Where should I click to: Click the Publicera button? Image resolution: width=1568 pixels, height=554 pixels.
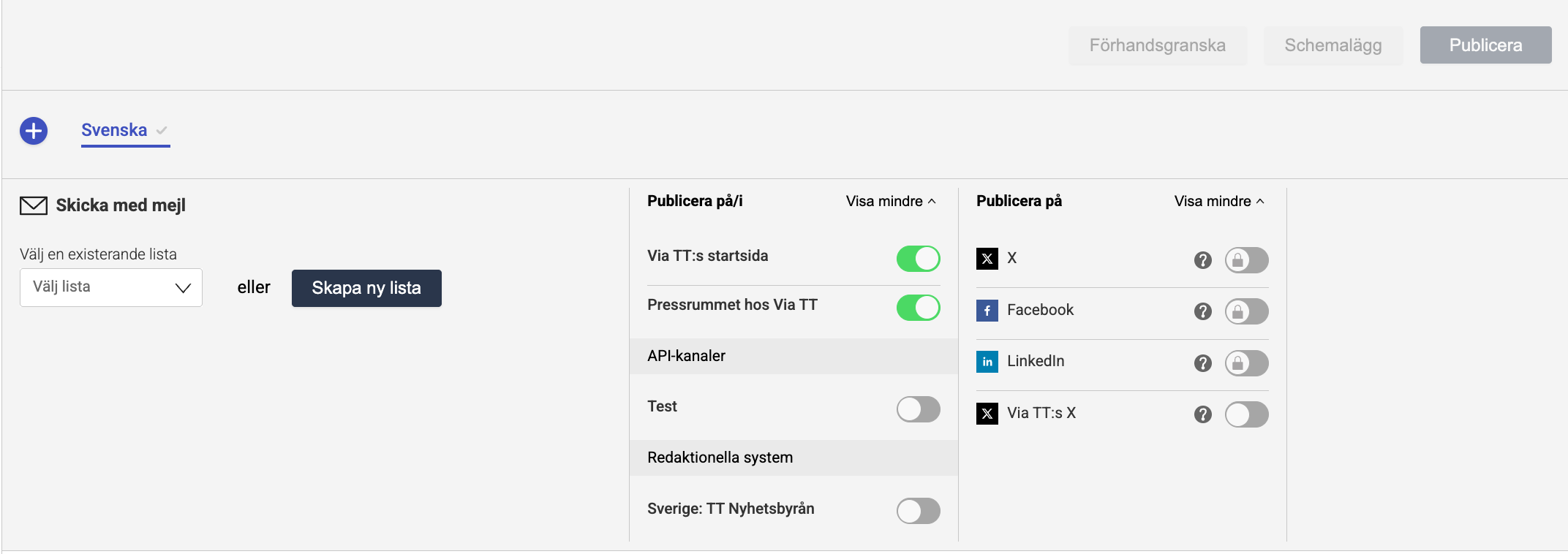pyautogui.click(x=1485, y=45)
